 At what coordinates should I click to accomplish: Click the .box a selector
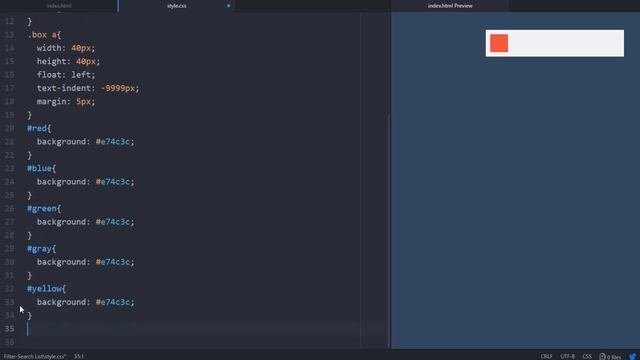42,35
